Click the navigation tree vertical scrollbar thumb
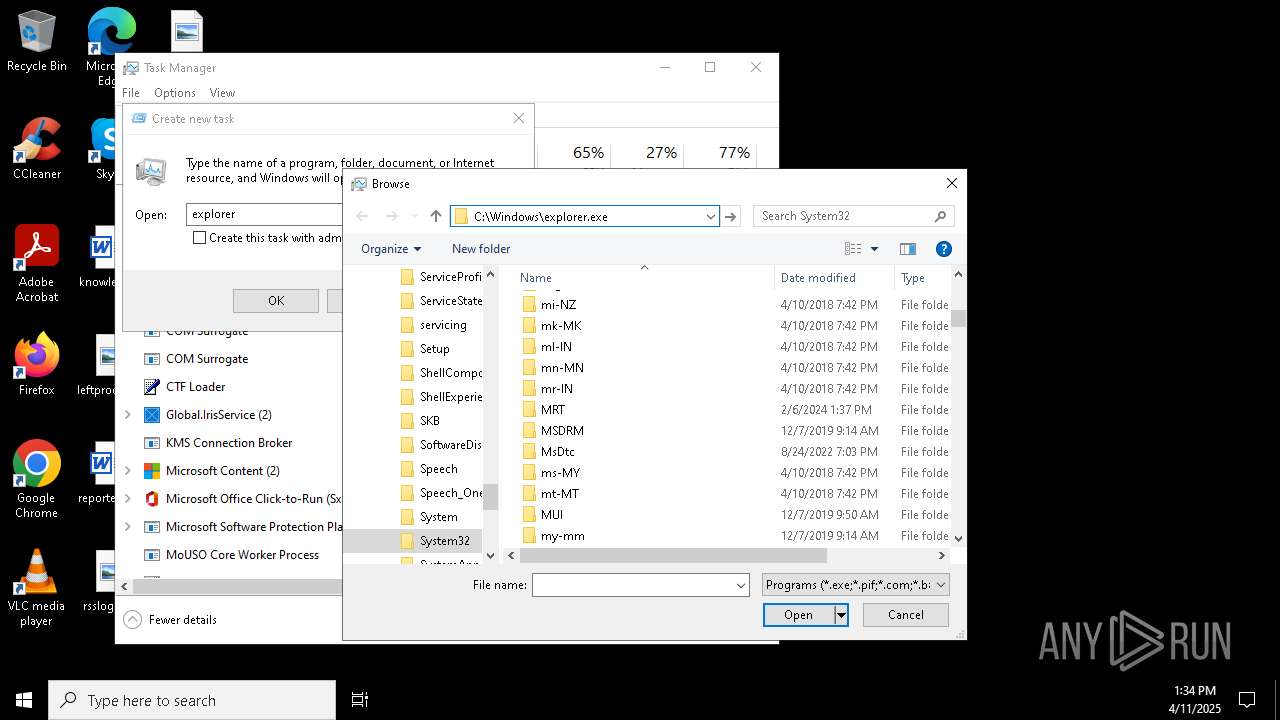The width and height of the screenshot is (1280, 720). tap(490, 496)
